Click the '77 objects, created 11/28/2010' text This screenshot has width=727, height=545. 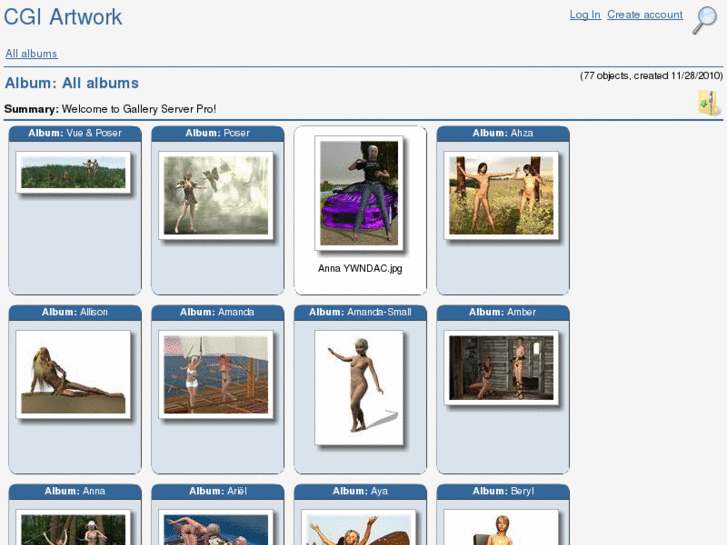[x=651, y=76]
